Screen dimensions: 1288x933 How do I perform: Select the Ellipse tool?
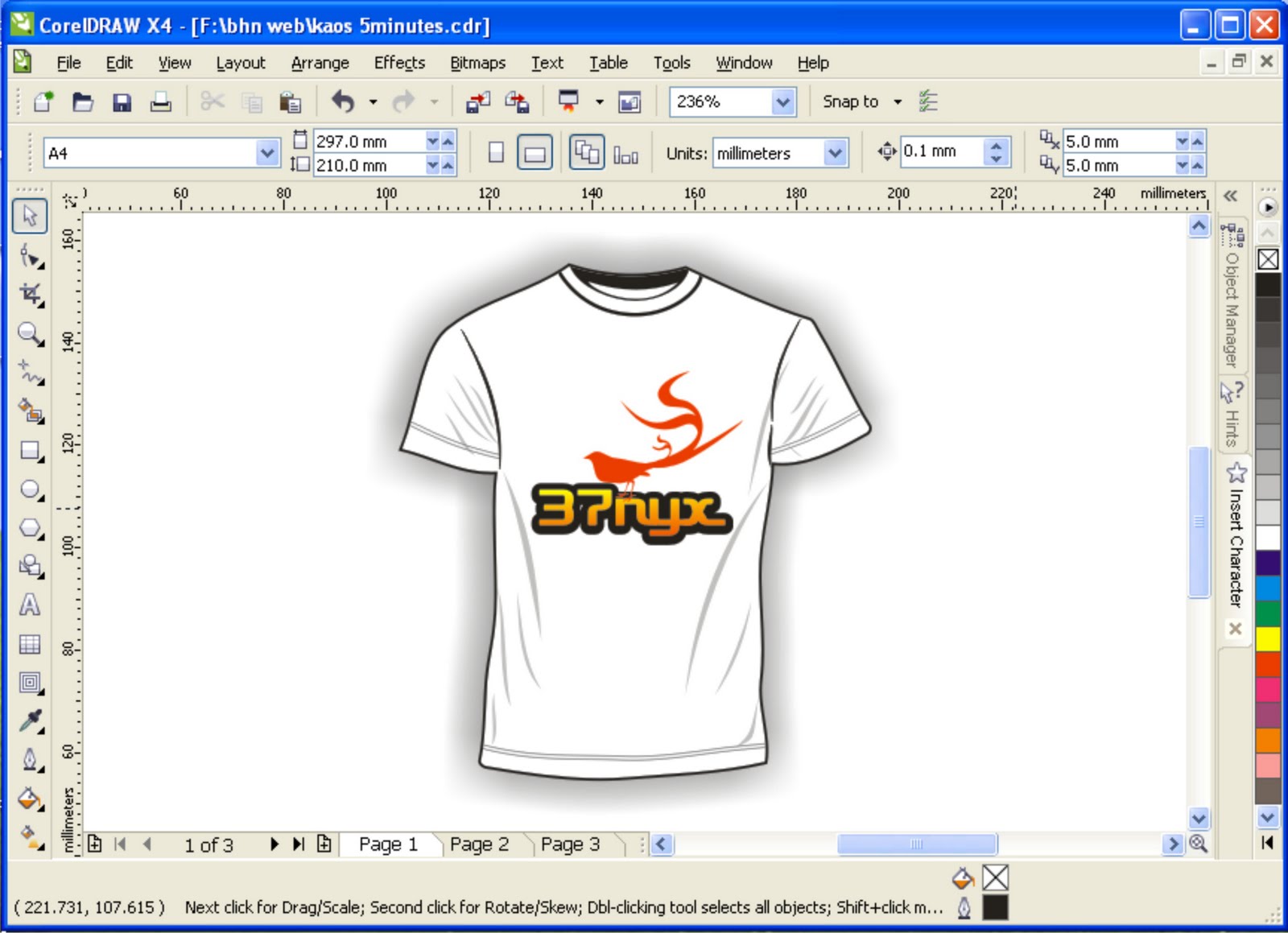pos(31,489)
